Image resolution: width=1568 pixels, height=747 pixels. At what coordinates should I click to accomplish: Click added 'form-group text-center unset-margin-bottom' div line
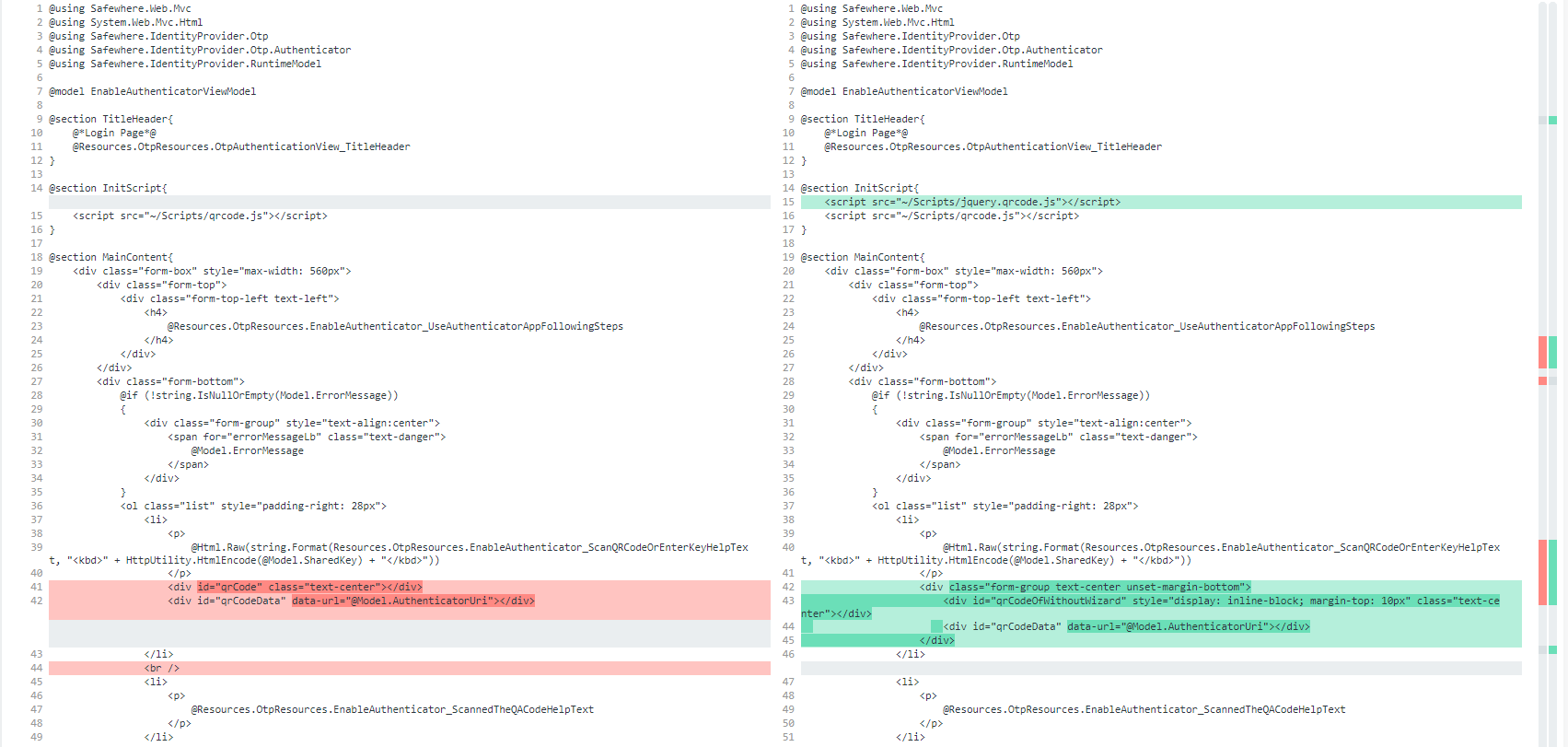pyautogui.click(x=1161, y=587)
